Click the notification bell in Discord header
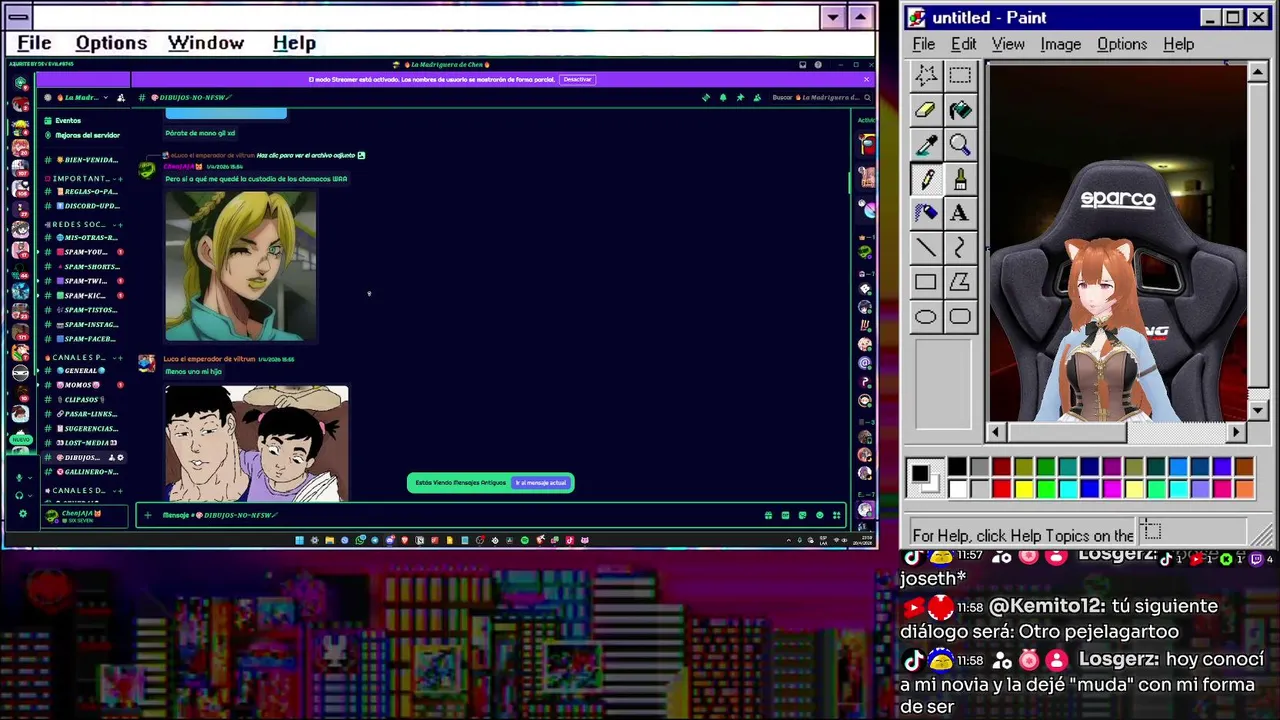The width and height of the screenshot is (1280, 720). click(723, 97)
